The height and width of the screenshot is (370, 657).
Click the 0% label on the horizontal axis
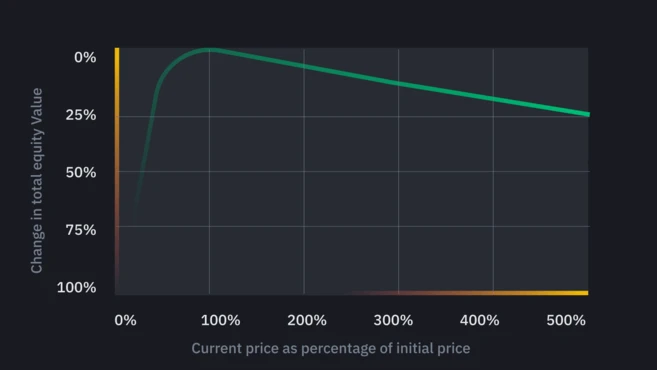click(x=125, y=321)
